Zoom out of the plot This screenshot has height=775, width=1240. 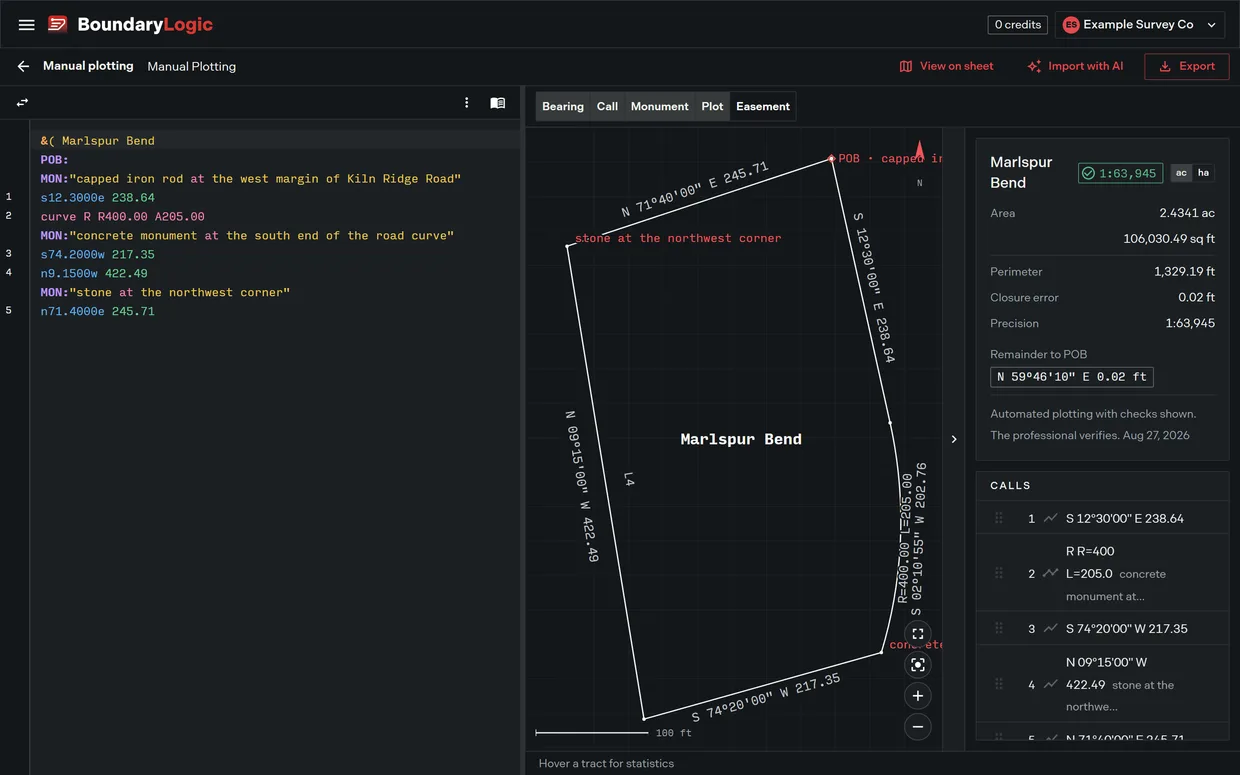918,727
